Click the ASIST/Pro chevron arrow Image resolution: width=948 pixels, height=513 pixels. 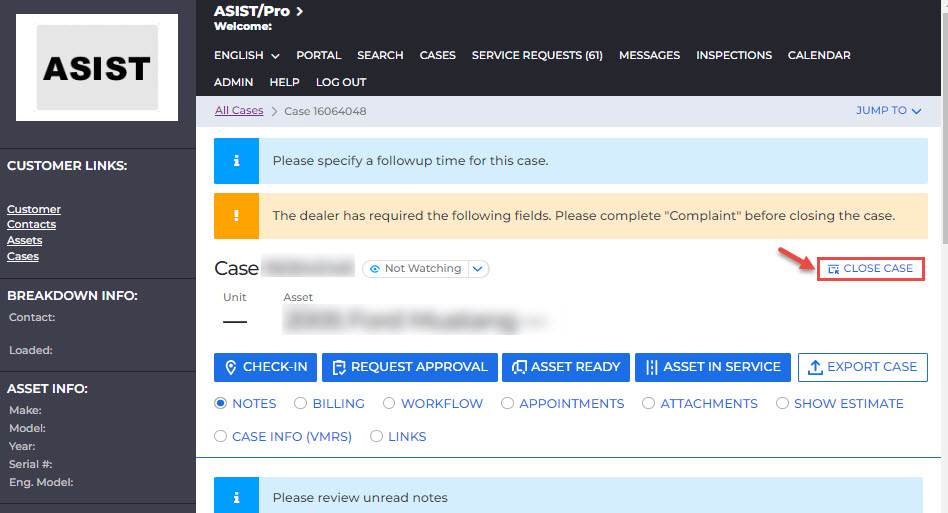(299, 11)
